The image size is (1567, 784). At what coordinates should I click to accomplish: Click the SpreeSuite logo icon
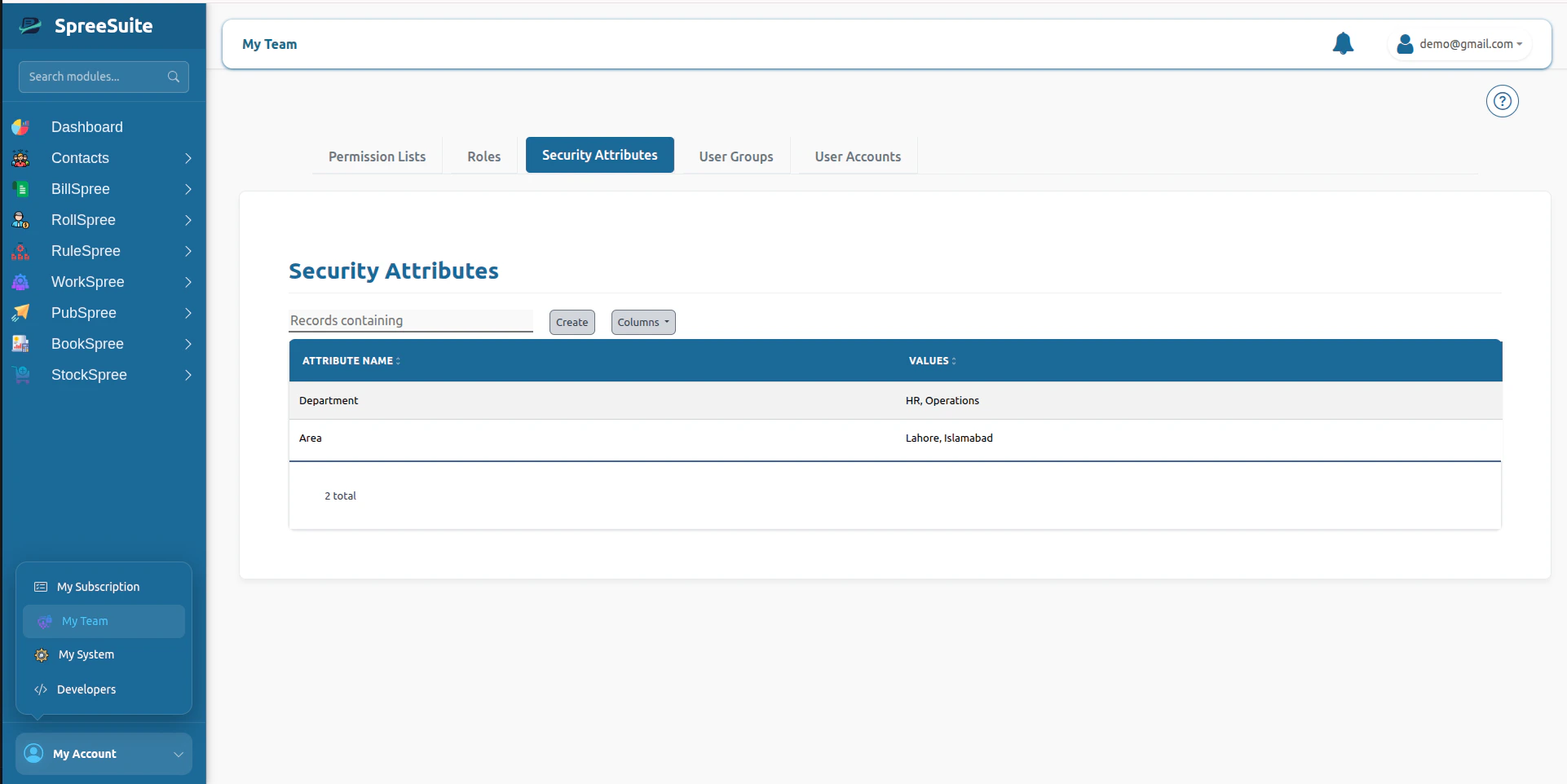[x=30, y=26]
